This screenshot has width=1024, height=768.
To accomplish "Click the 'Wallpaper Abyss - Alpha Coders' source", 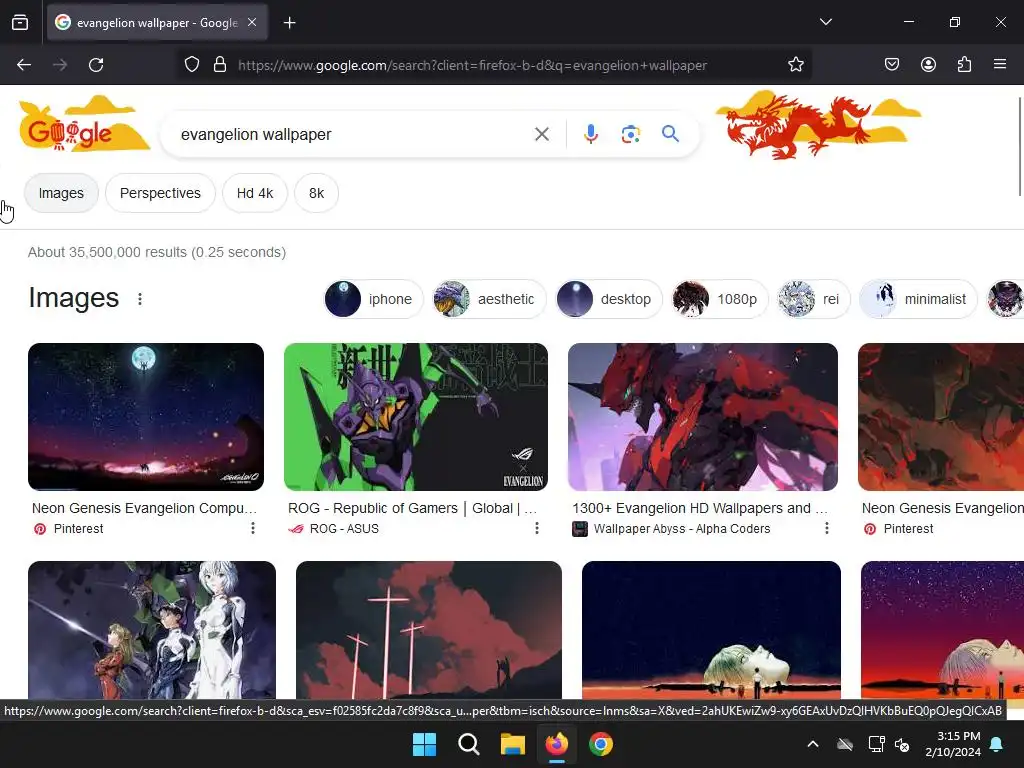I will 682,529.
